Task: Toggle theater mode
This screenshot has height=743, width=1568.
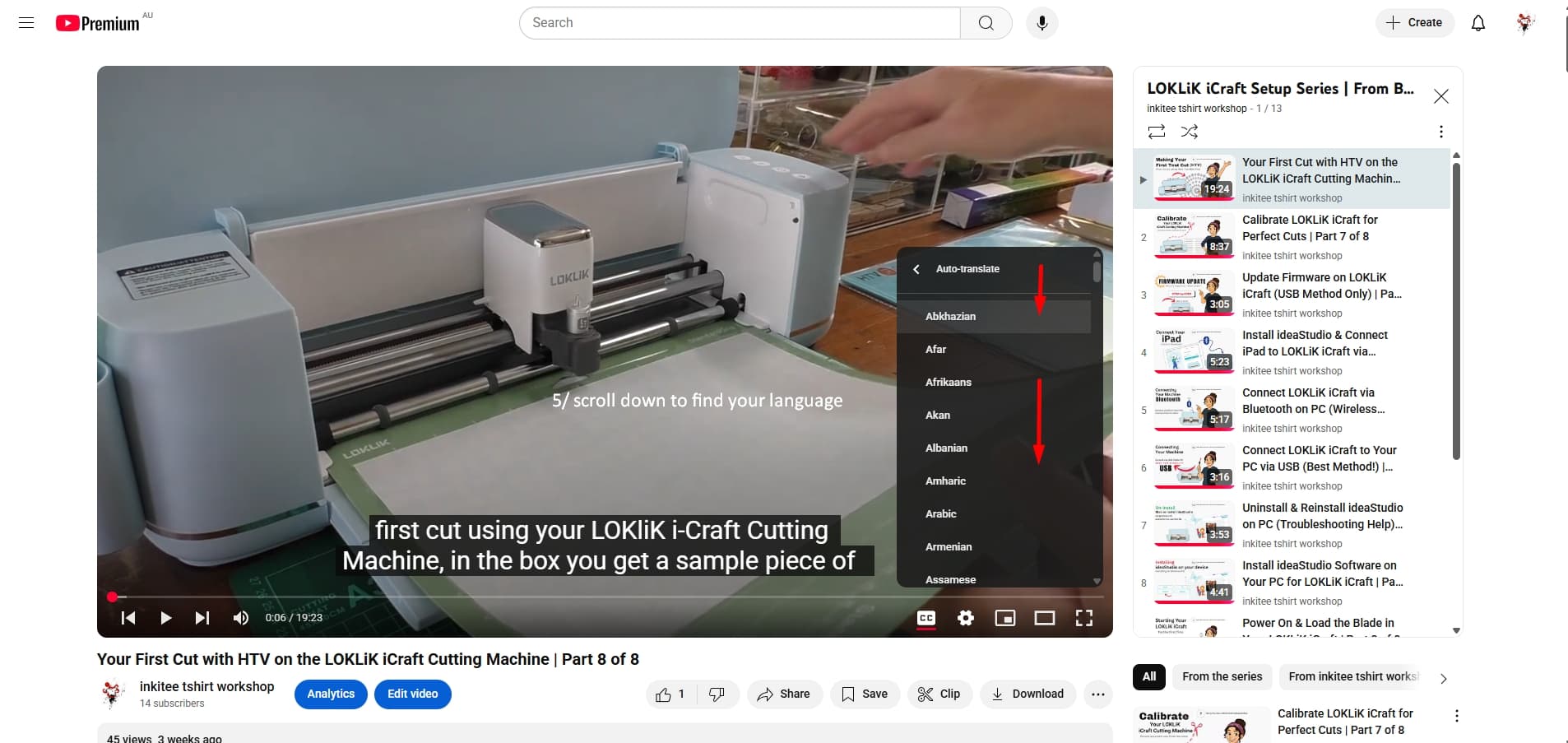Action: pos(1045,618)
